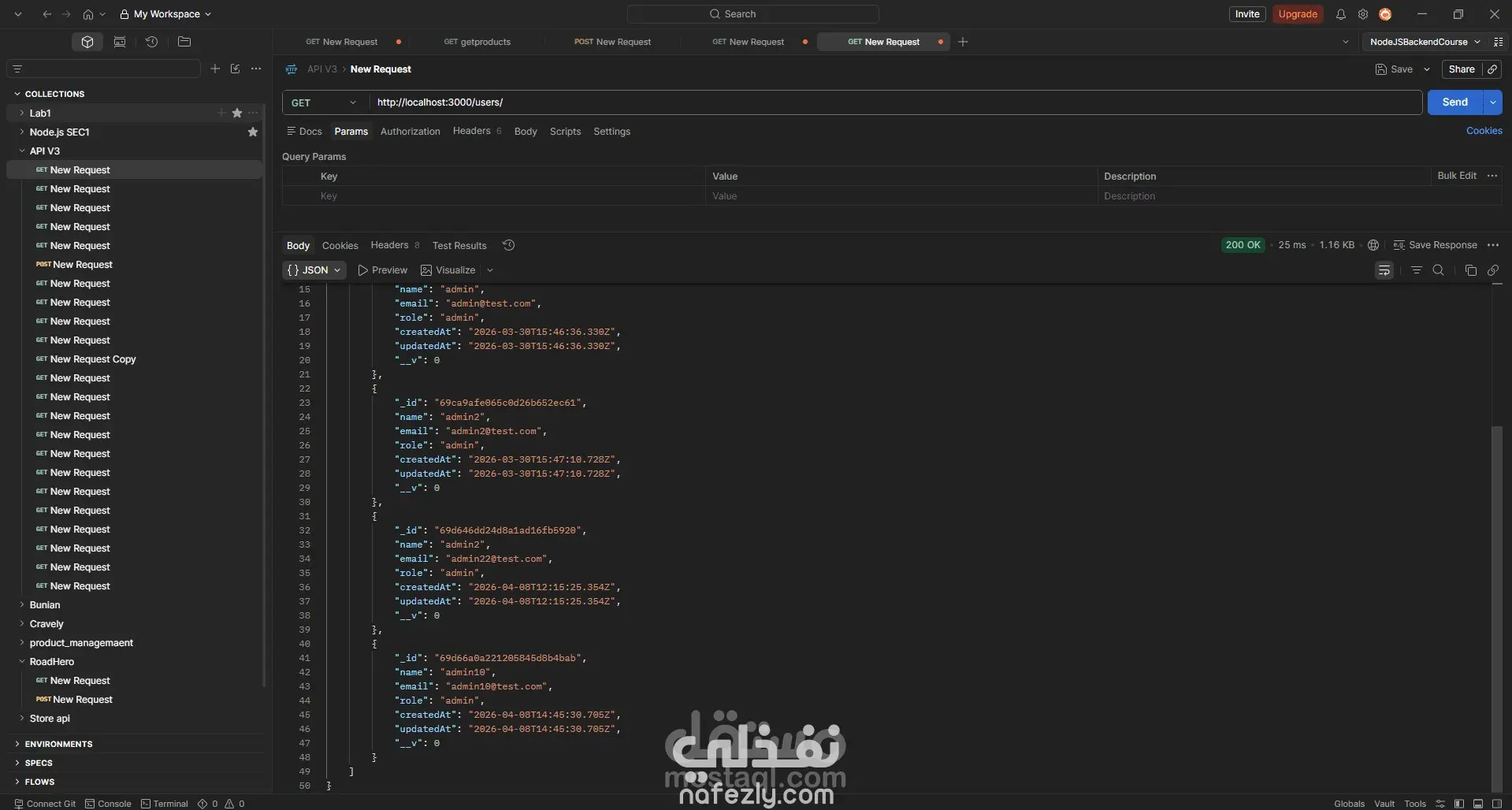Open the tabs overflow dropdown chevron
This screenshot has height=810, width=1512.
point(1346,42)
